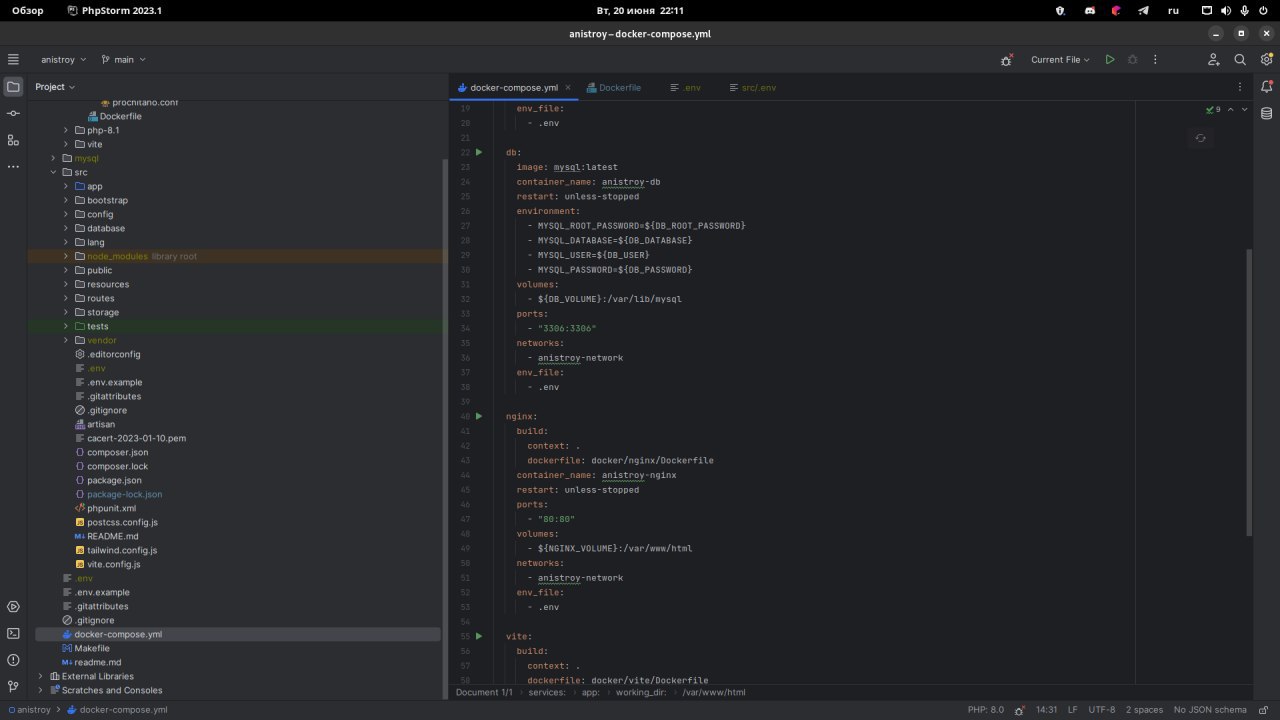Open the Git tool window icon
This screenshot has height=720, width=1280.
point(13,687)
